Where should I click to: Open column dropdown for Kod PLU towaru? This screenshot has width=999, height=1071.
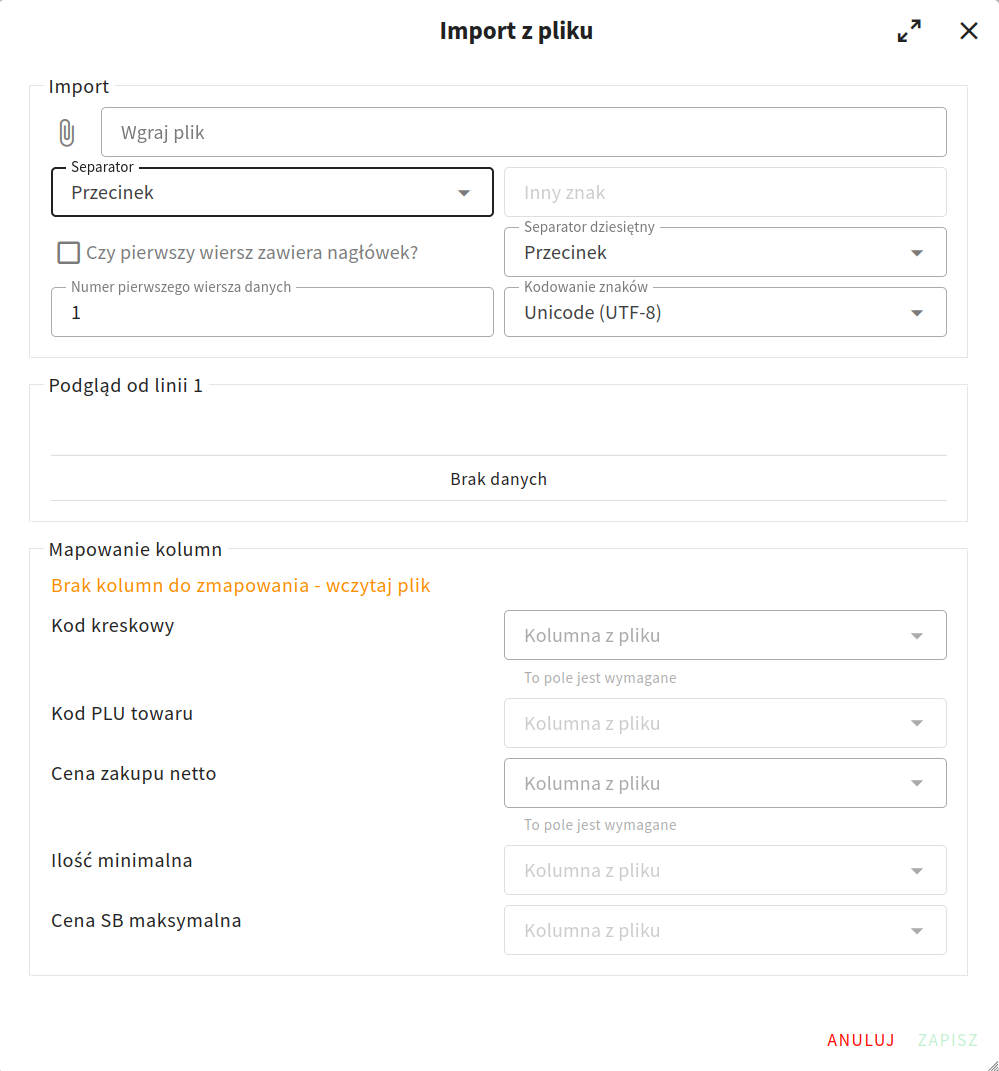pos(724,723)
